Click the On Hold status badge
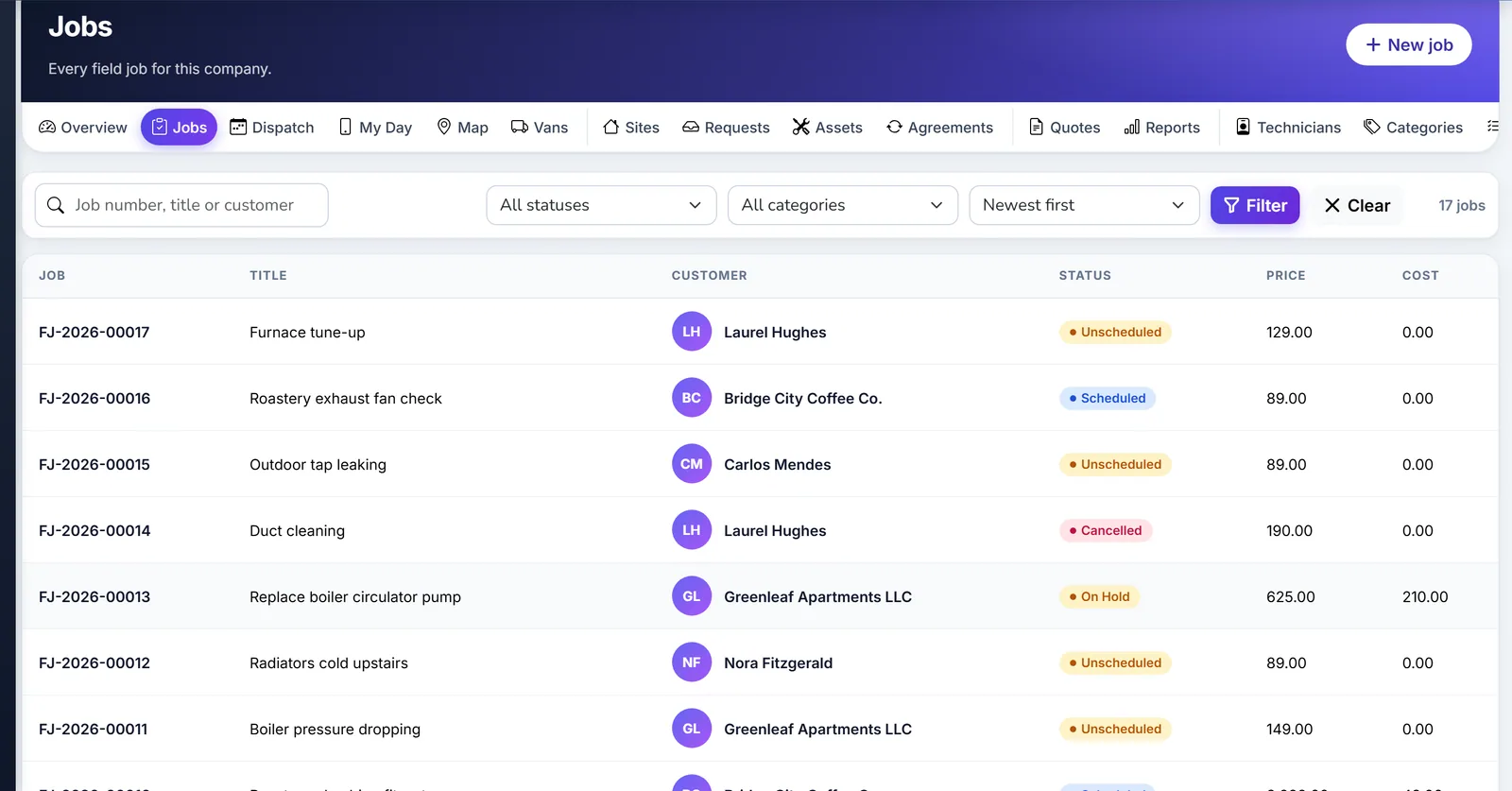Screen dimensions: 1512x791 (1100, 596)
